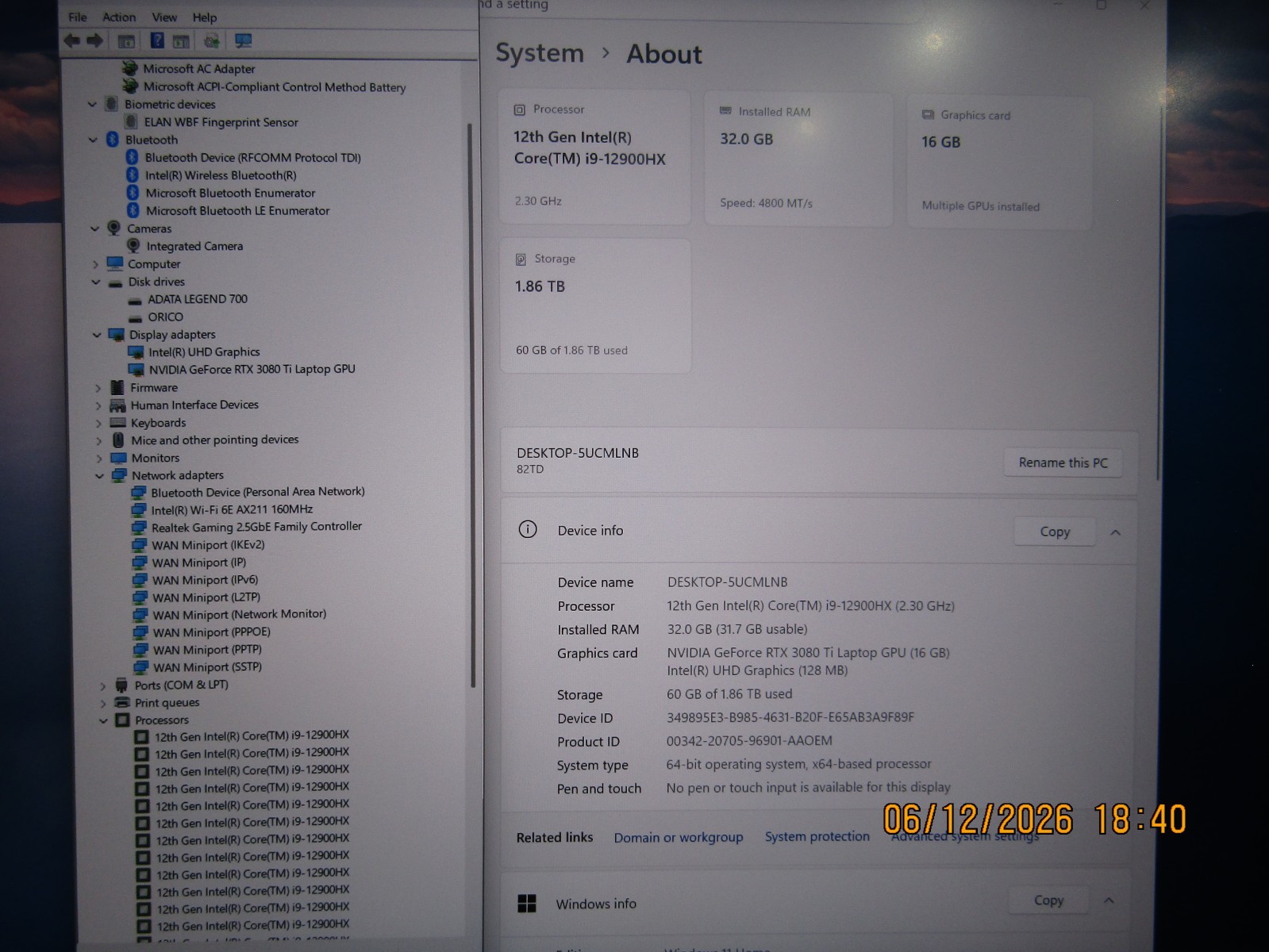Select Mice and other pointing devices

[x=215, y=440]
